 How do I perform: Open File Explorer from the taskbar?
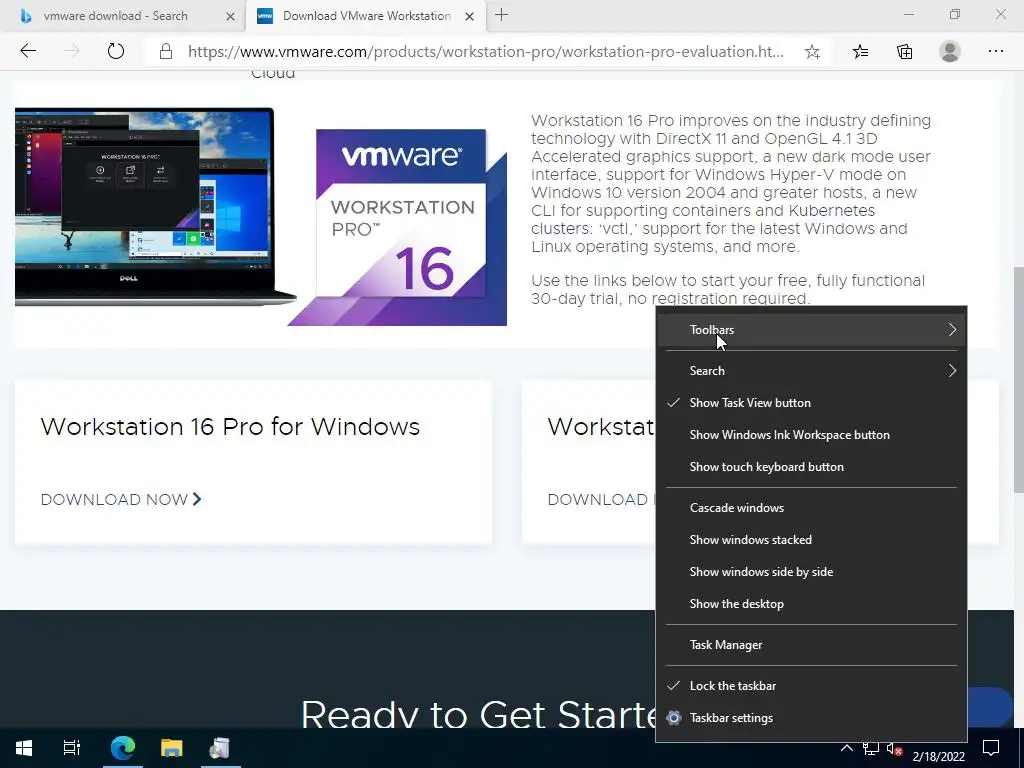click(171, 748)
